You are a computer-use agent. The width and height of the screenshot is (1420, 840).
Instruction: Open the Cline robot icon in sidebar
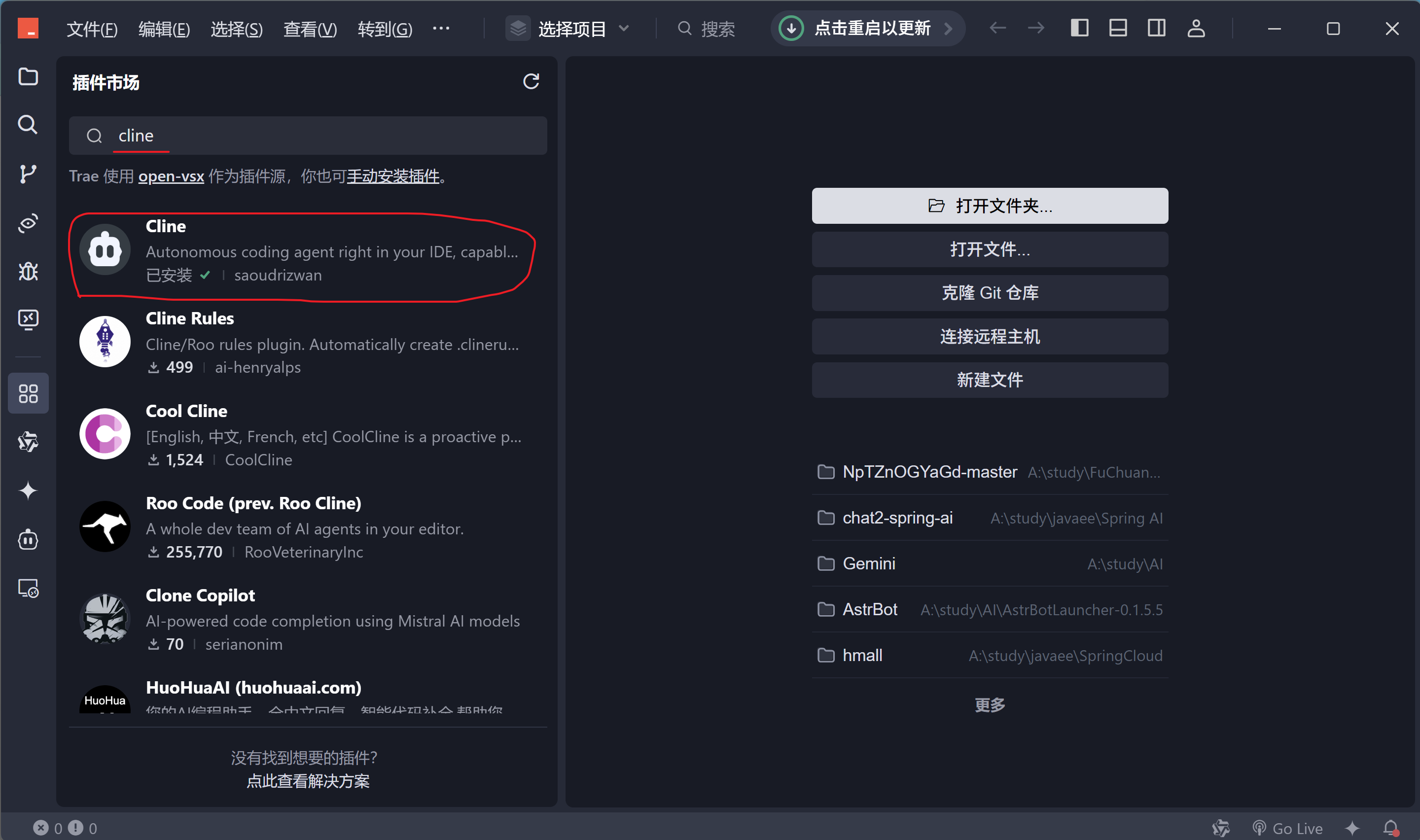click(x=28, y=539)
